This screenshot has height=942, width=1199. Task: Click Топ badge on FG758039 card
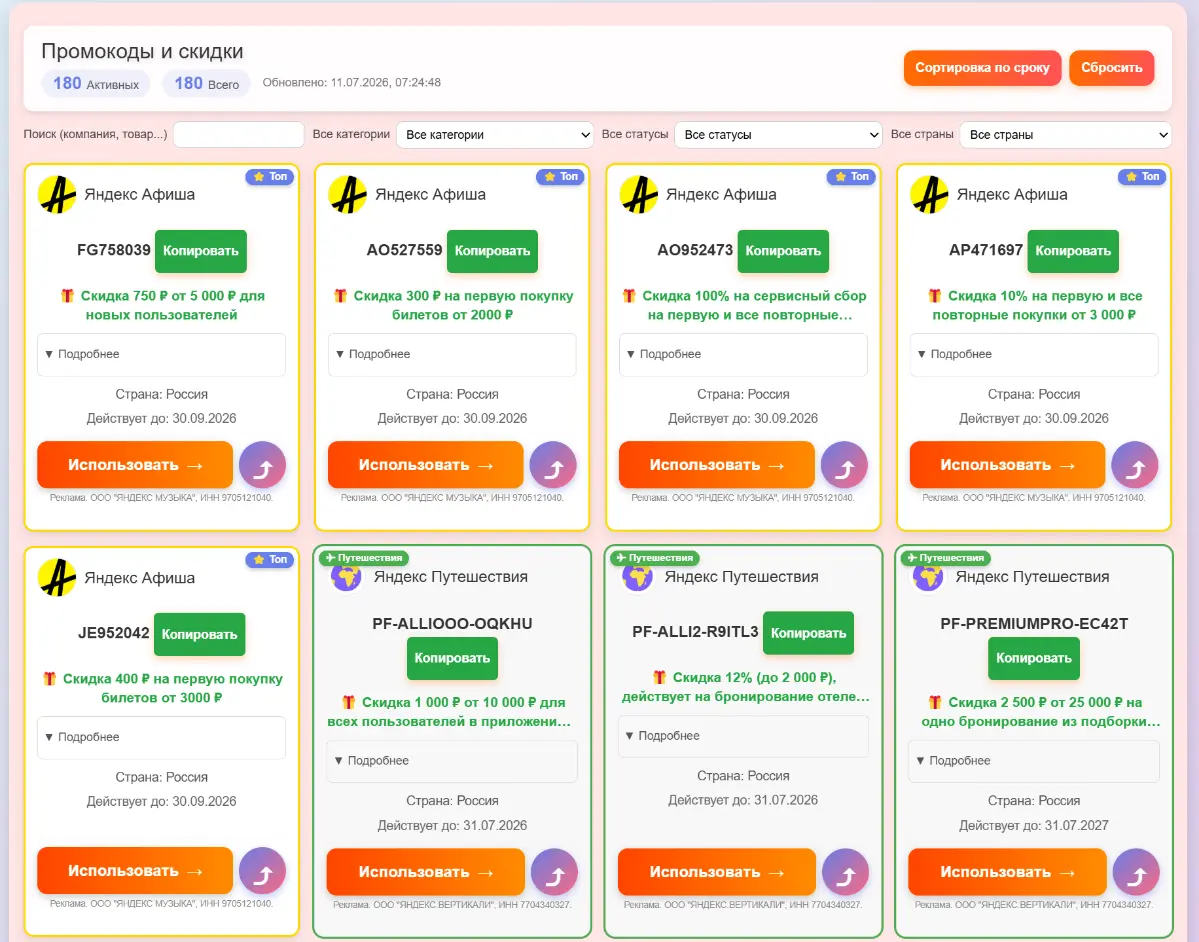coord(270,177)
